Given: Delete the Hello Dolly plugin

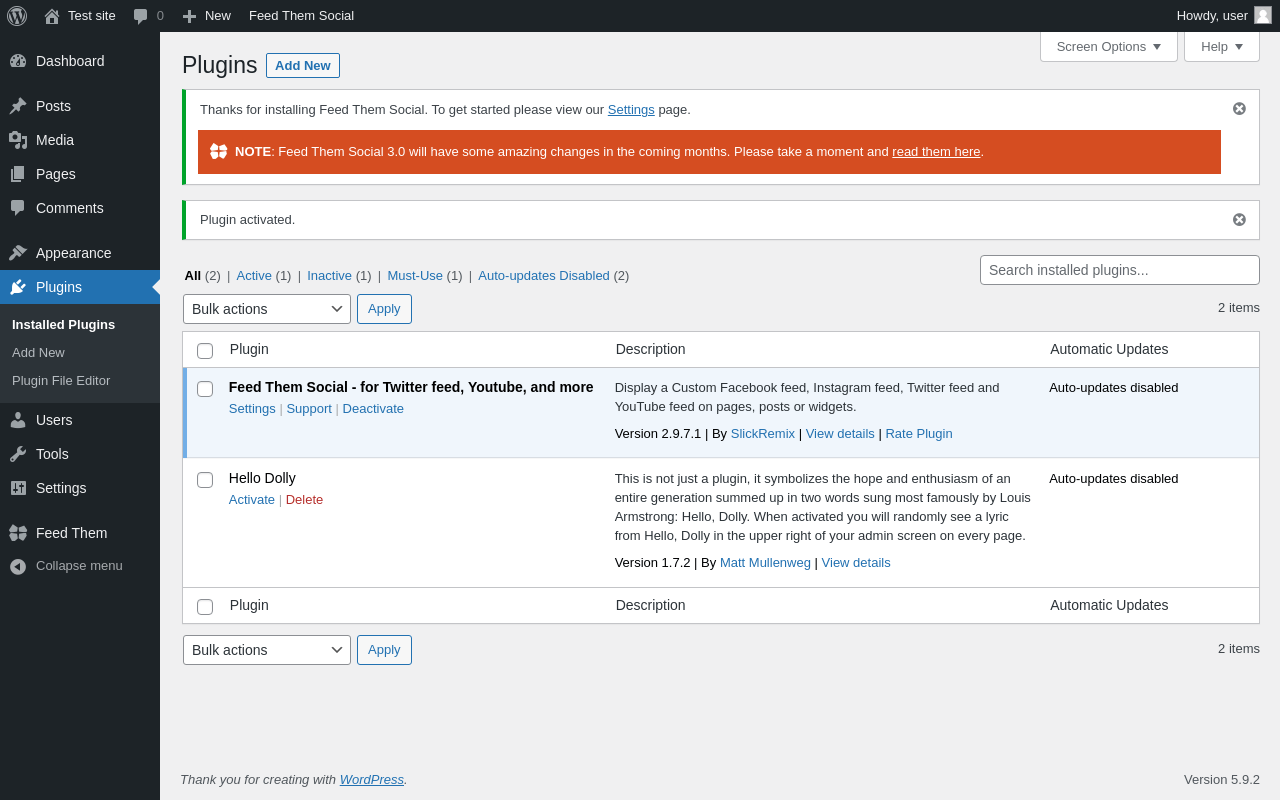Looking at the screenshot, I should 304,500.
